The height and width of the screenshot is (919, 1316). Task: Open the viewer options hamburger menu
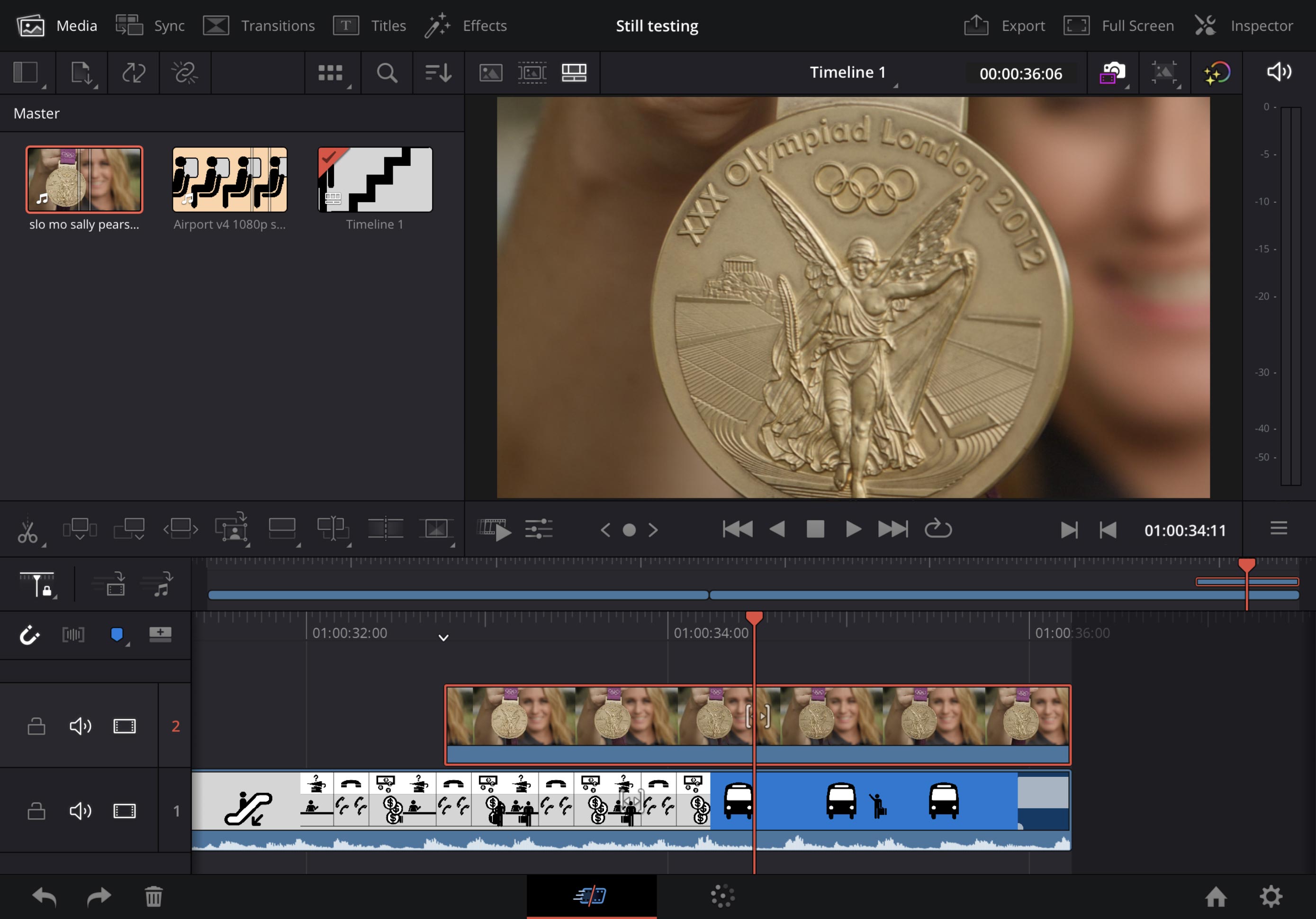(1279, 528)
